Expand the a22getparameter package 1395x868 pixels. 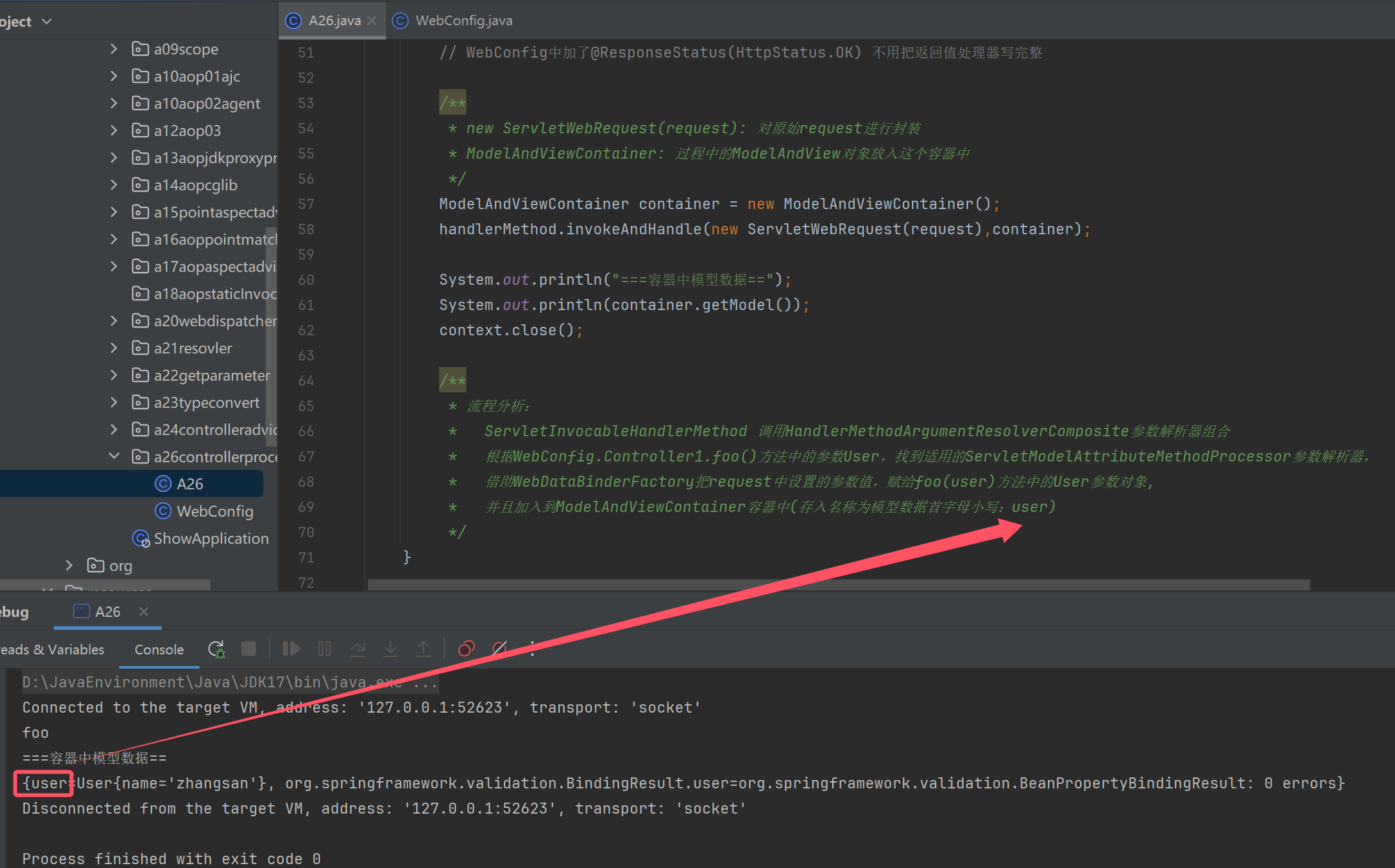[114, 375]
